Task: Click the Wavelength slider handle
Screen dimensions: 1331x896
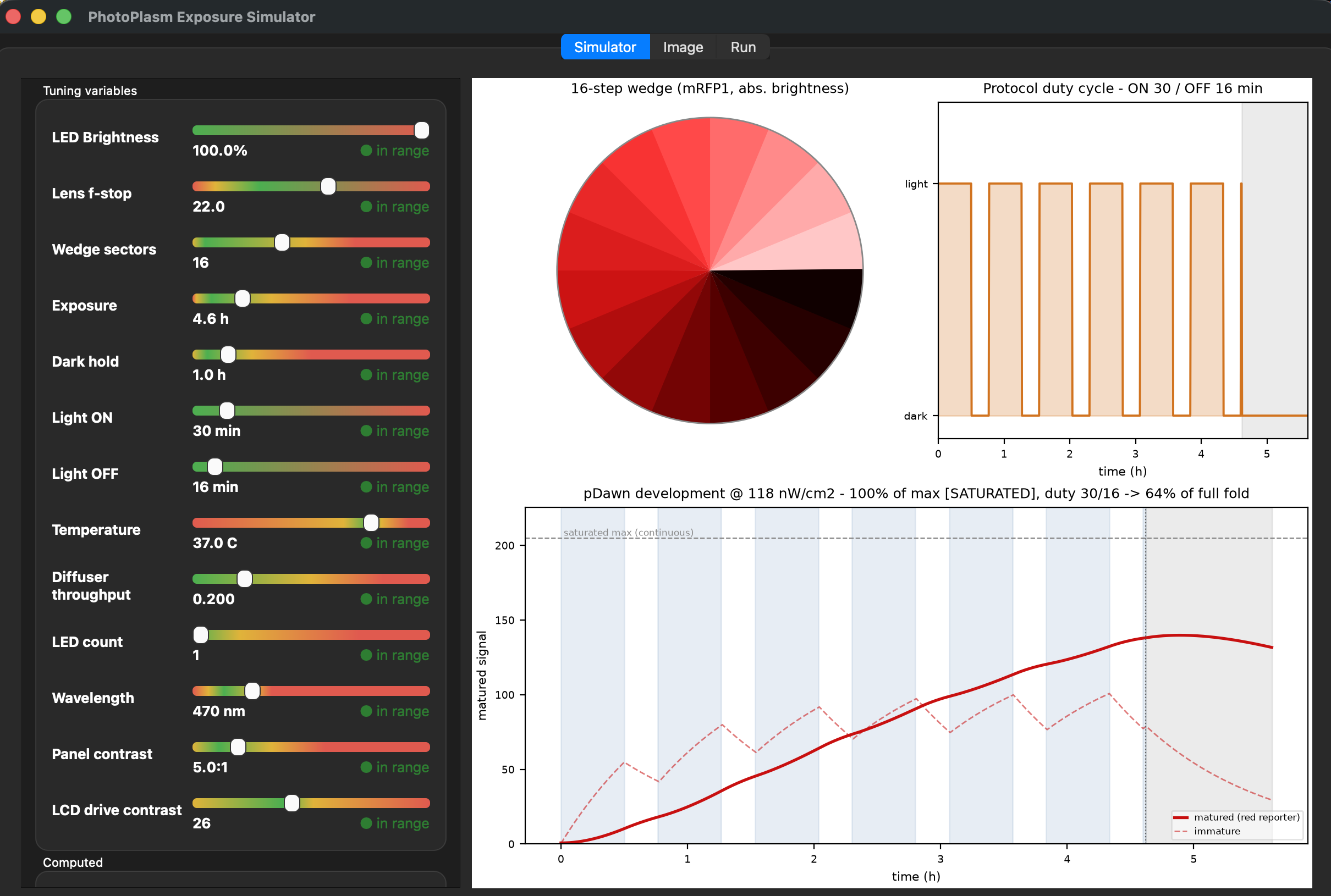Action: coord(252,690)
